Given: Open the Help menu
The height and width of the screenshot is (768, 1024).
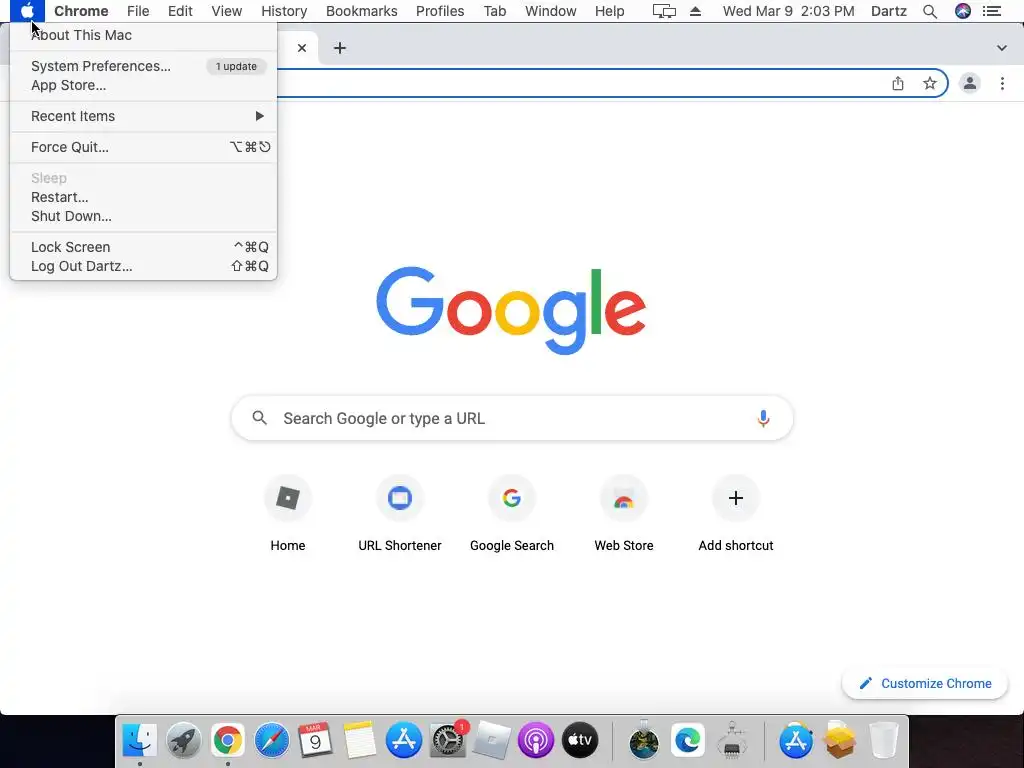Looking at the screenshot, I should 609,11.
